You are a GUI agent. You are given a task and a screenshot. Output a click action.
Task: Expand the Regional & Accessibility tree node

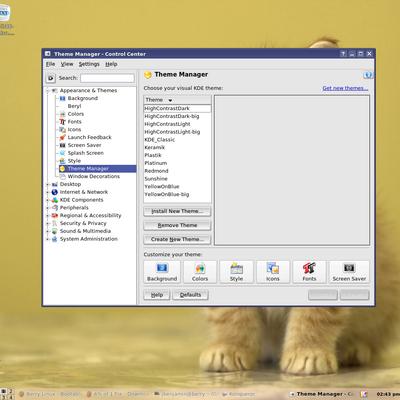tap(48, 216)
